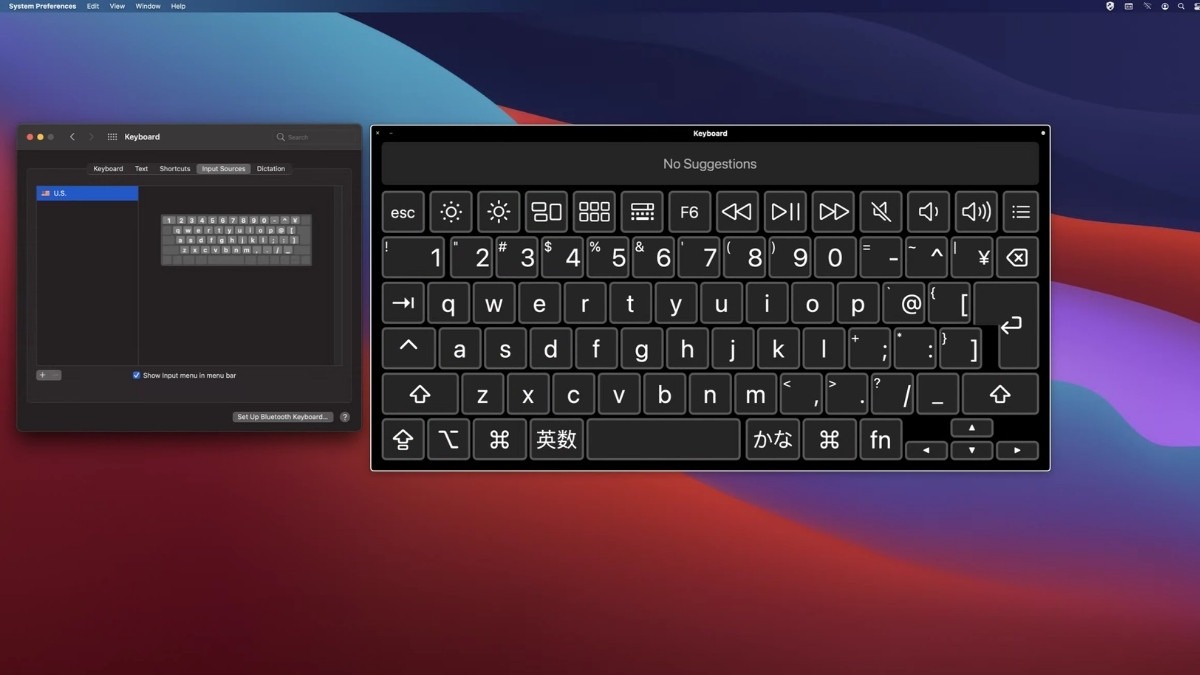Open the Window menu in the menu bar
The height and width of the screenshot is (675, 1200).
pos(148,6)
